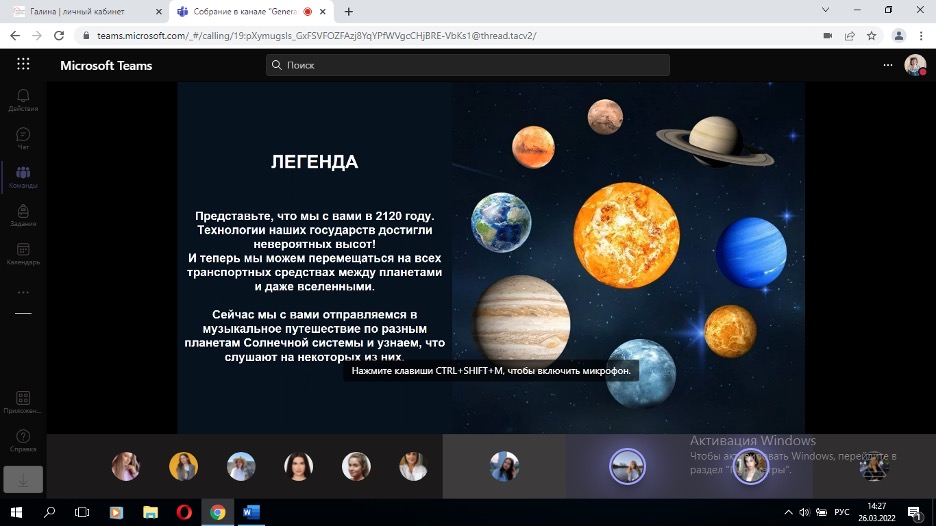Go to Teams (Команды) in sidebar
Viewport: 936px width, 526px height.
23,177
